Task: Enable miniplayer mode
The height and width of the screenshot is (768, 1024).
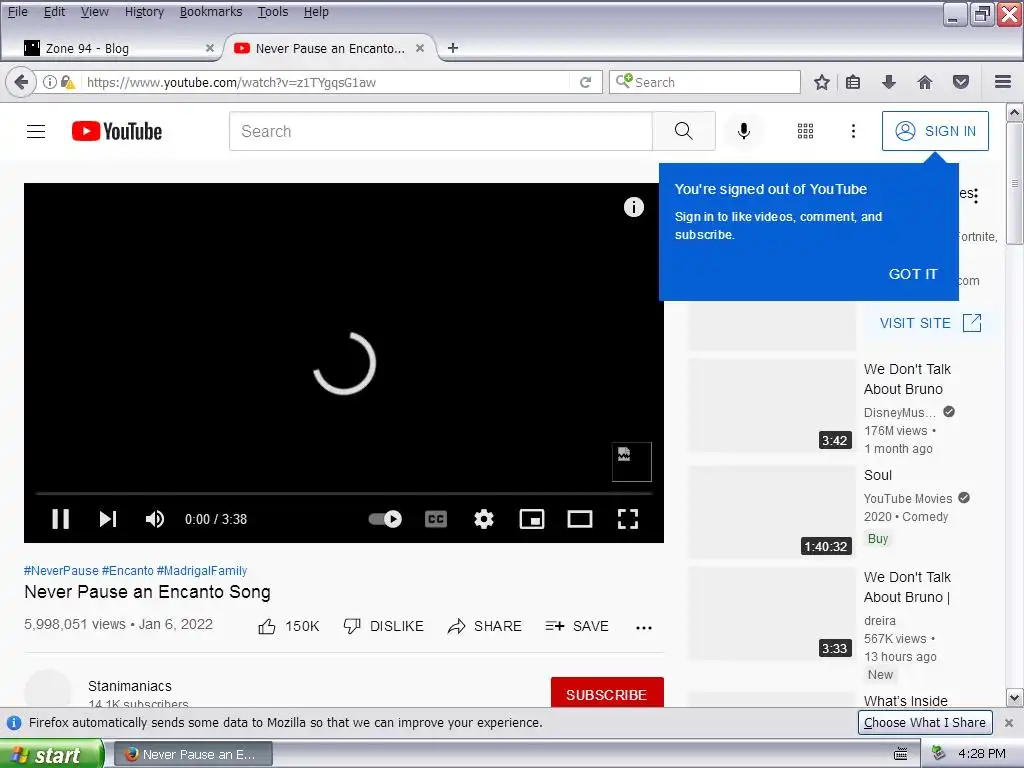Action: coord(532,519)
